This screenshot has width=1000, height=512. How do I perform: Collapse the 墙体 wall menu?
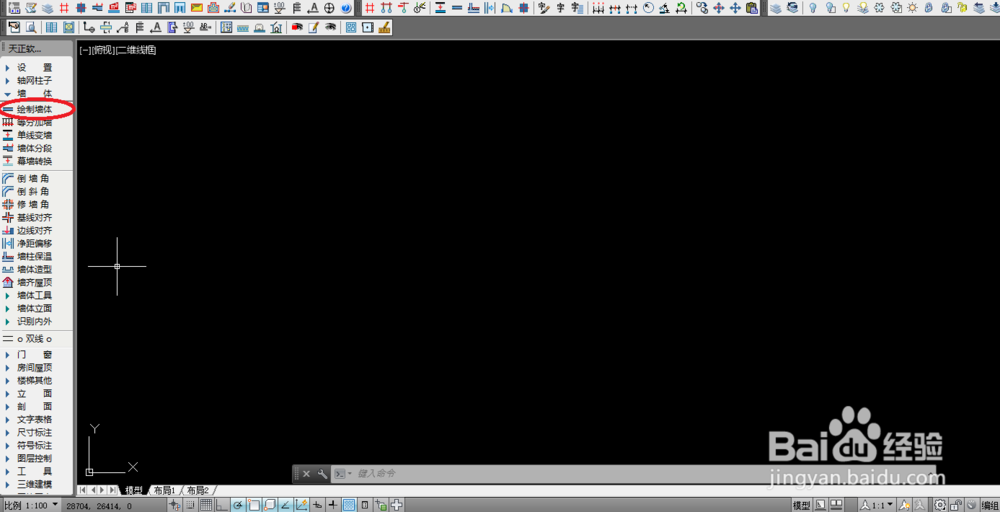click(x=35, y=93)
